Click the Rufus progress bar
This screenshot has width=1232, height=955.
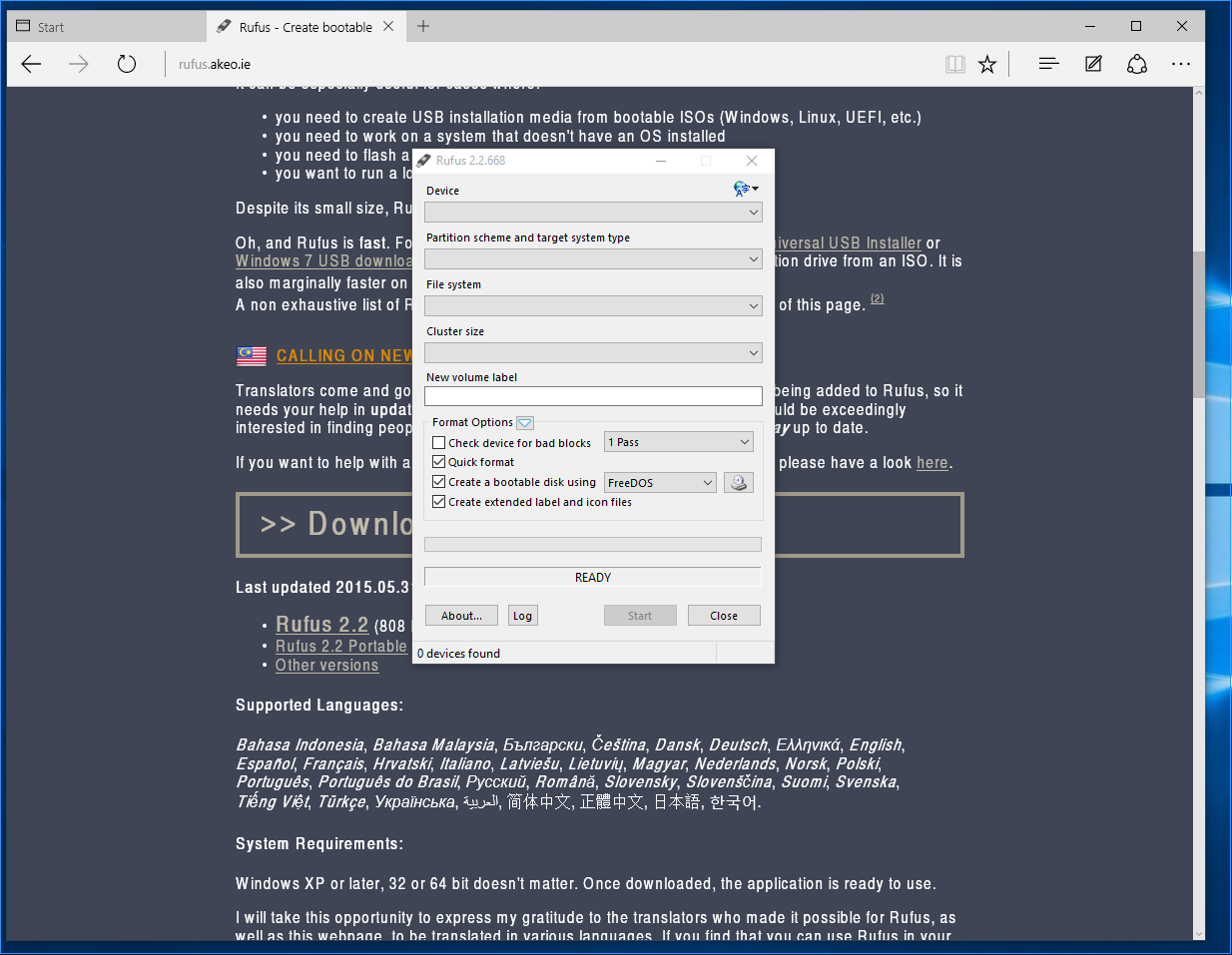(x=593, y=545)
